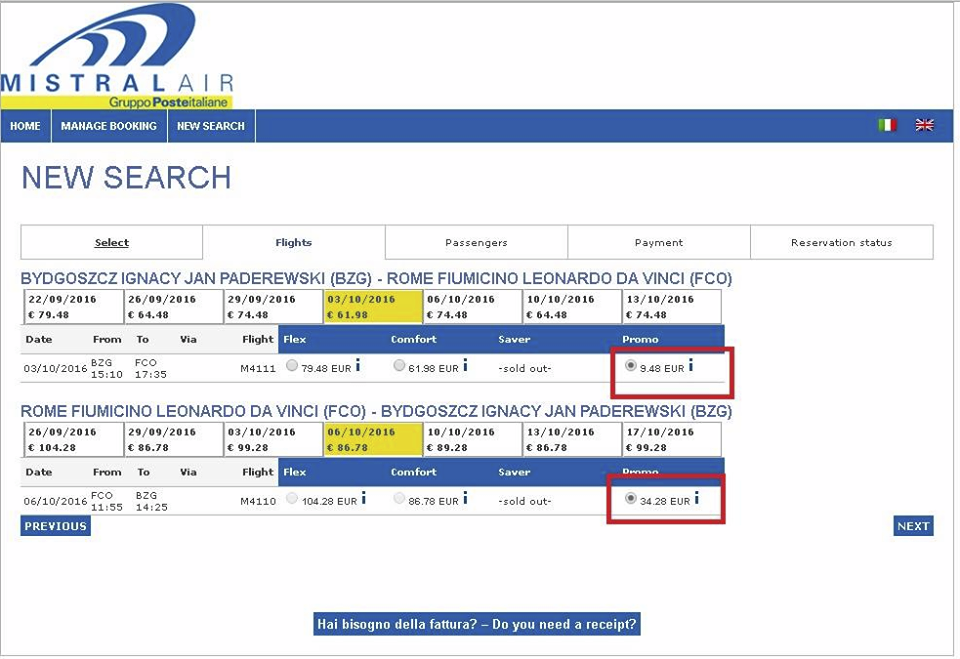This screenshot has width=960, height=659.
Task: Open the Passengers step tab
Action: point(476,243)
